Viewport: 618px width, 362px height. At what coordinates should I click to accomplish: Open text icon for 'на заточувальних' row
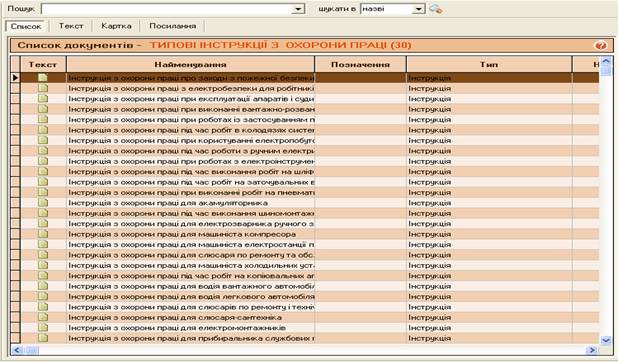[43, 182]
